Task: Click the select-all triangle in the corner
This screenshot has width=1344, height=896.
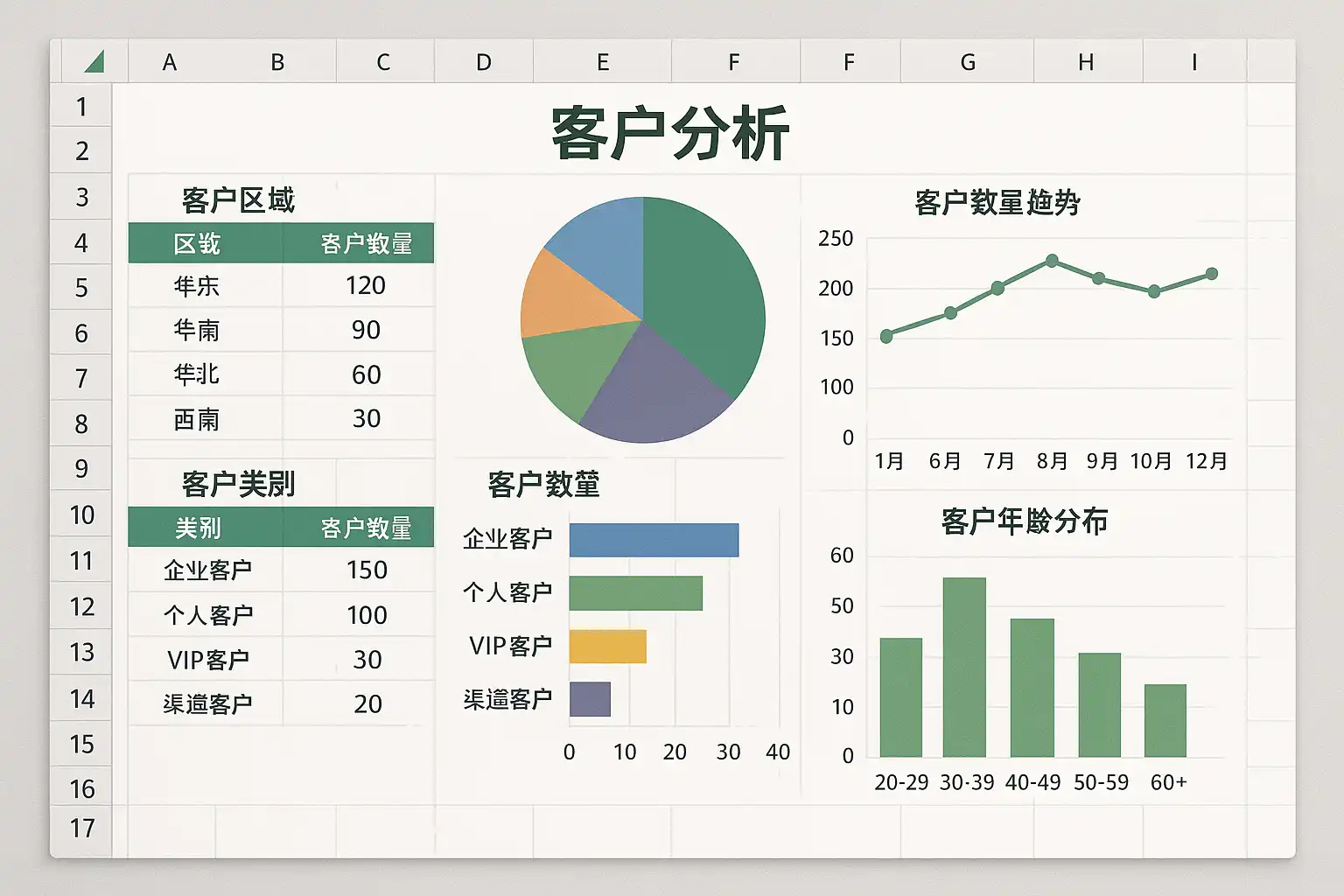Action: [94, 62]
